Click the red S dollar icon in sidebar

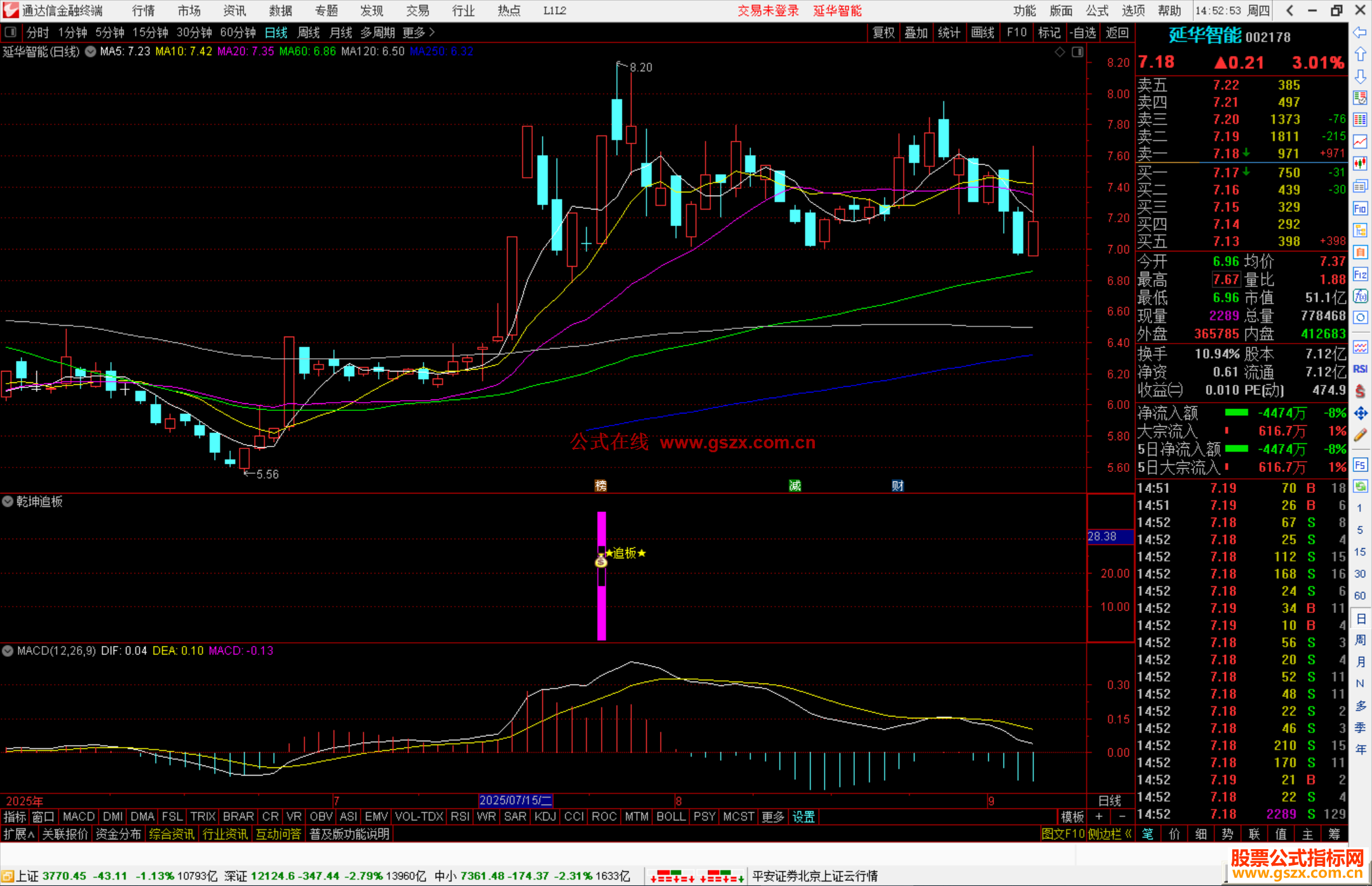[x=1360, y=391]
